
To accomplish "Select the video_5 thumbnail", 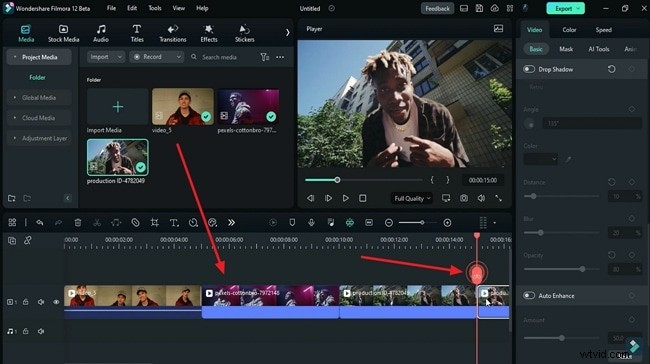I will coord(183,107).
